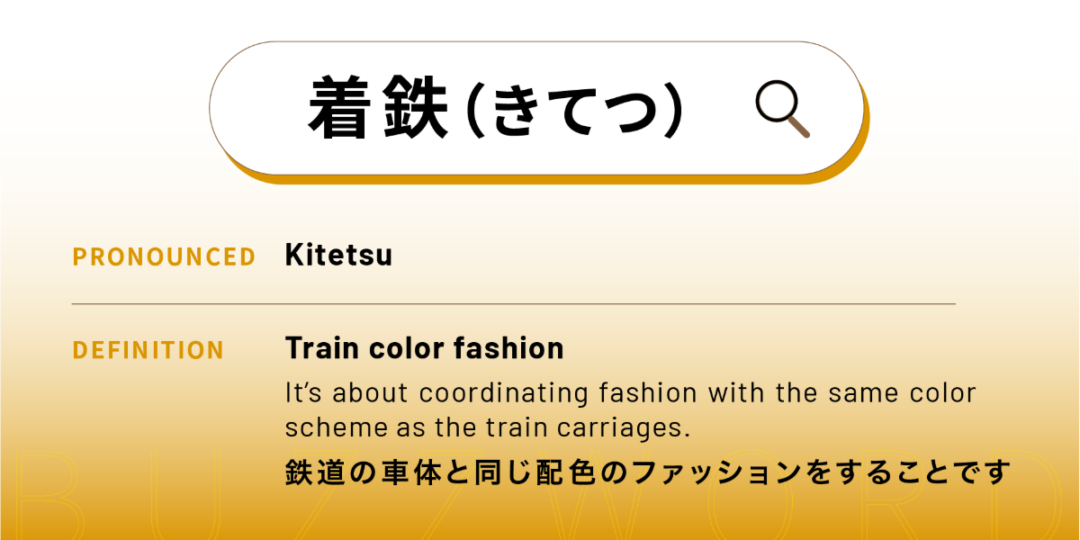Click ファッション in the Japanese sentence
Screen dimensions: 1080x540
714,472
